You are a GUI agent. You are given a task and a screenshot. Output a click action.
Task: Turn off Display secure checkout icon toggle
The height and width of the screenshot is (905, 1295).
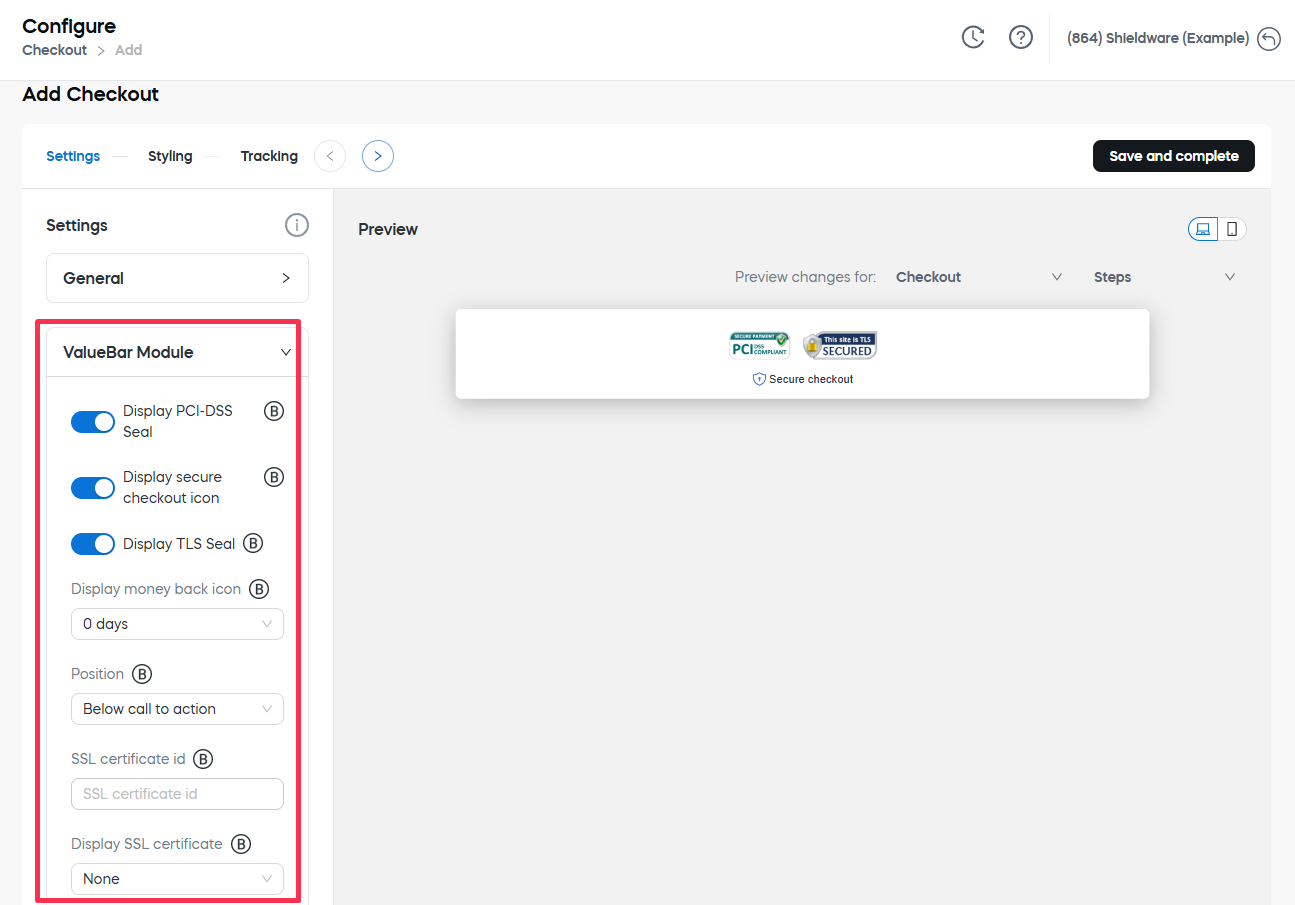93,488
